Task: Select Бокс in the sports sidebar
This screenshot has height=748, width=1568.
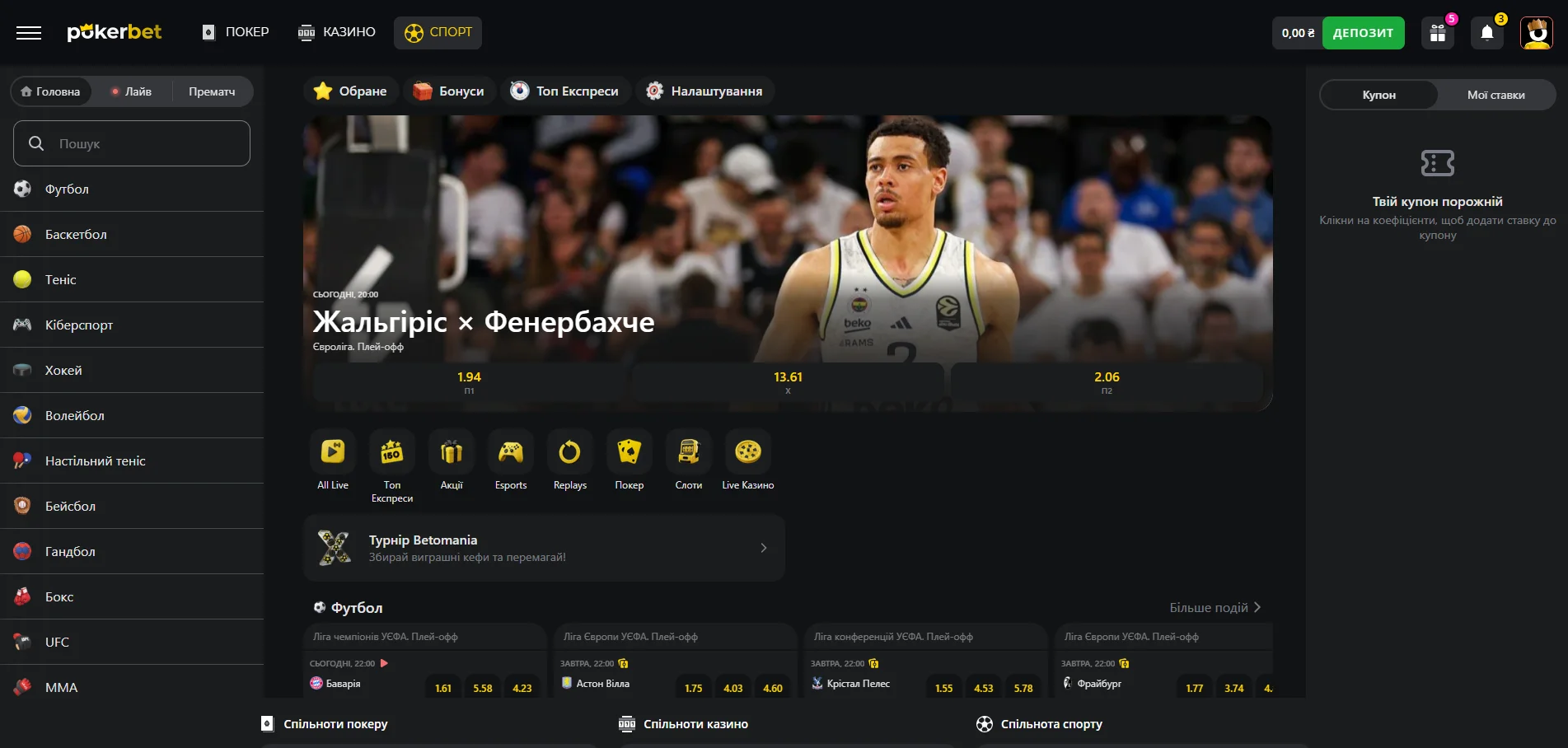Action: coord(132,596)
